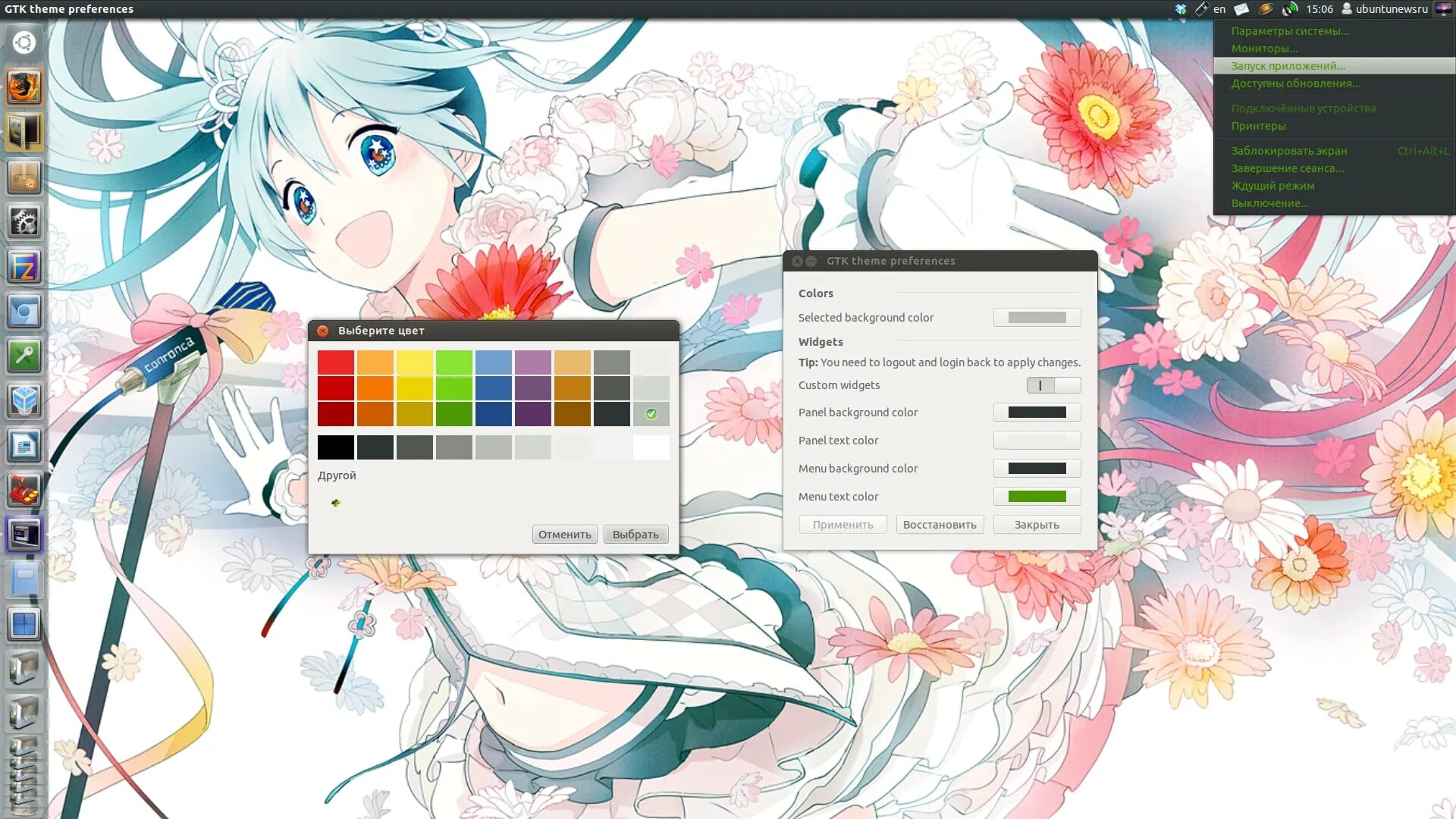This screenshot has height=819, width=1456.
Task: Open the clock showing 15:06
Action: (x=1319, y=9)
